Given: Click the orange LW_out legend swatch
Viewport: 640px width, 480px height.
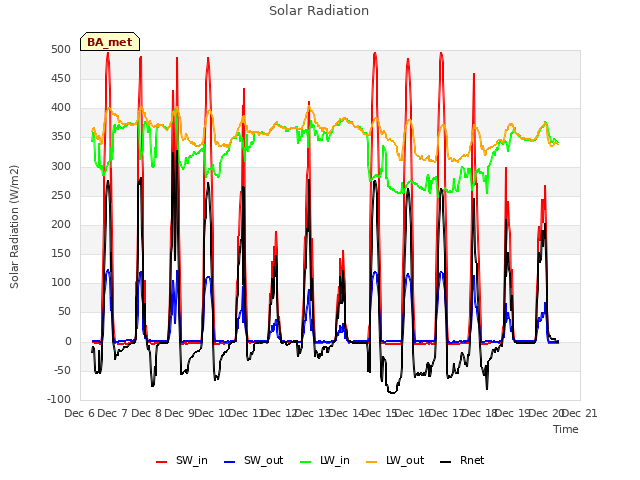Looking at the screenshot, I should tap(372, 462).
